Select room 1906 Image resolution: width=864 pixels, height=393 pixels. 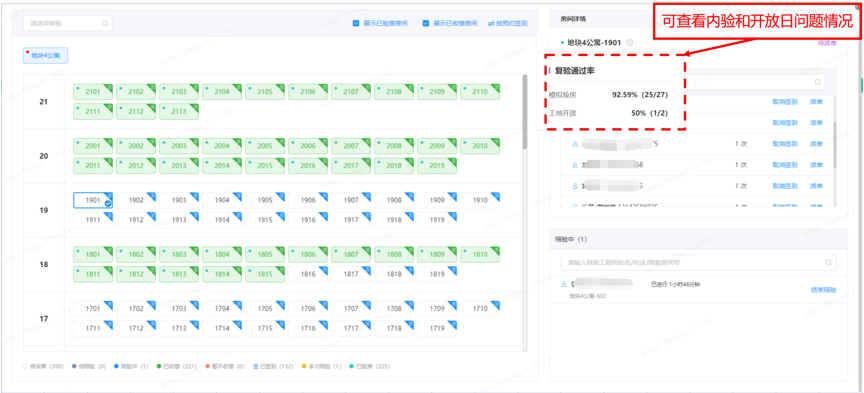click(308, 201)
